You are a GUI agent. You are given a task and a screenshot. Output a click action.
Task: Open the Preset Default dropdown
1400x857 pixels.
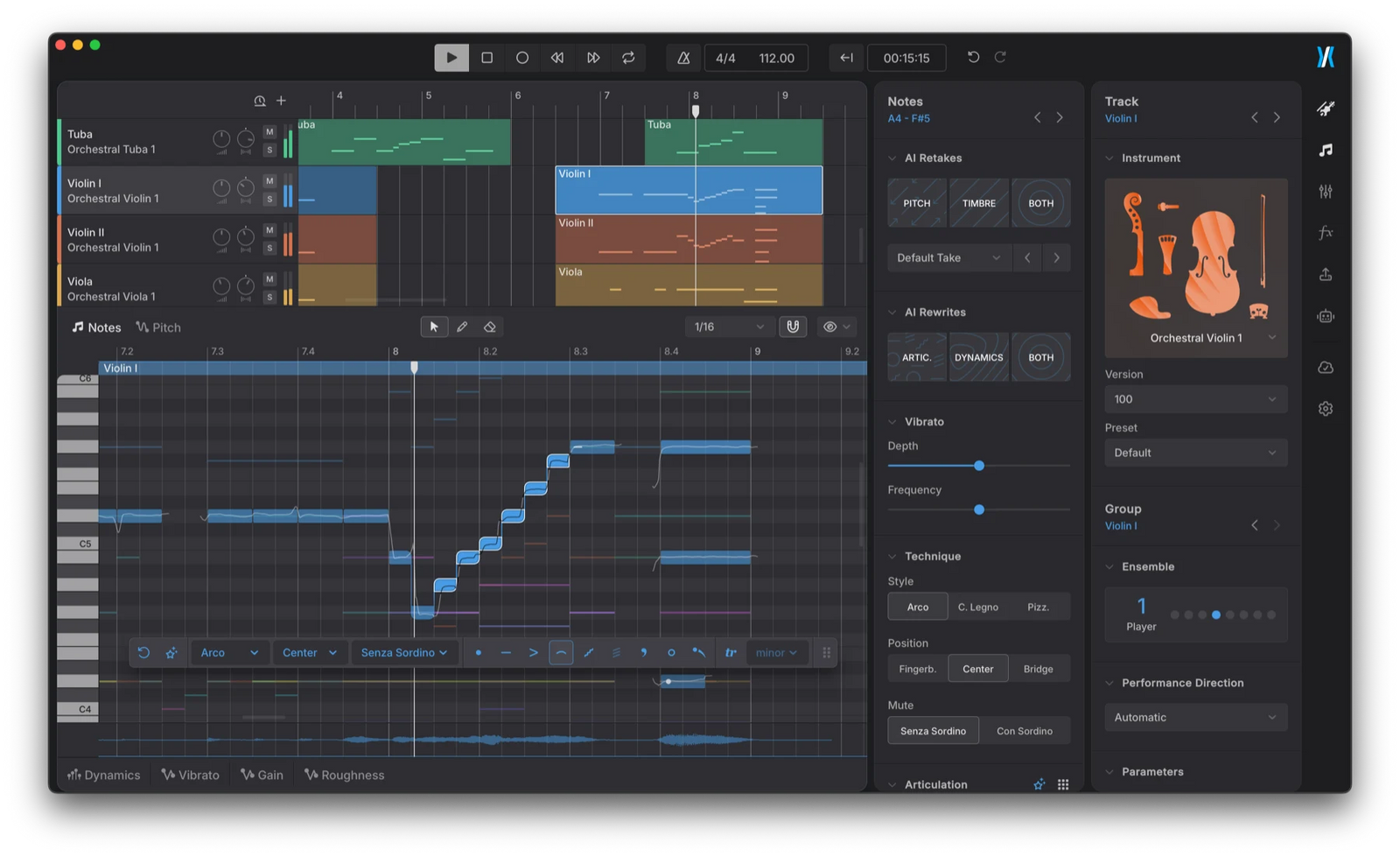[1195, 453]
